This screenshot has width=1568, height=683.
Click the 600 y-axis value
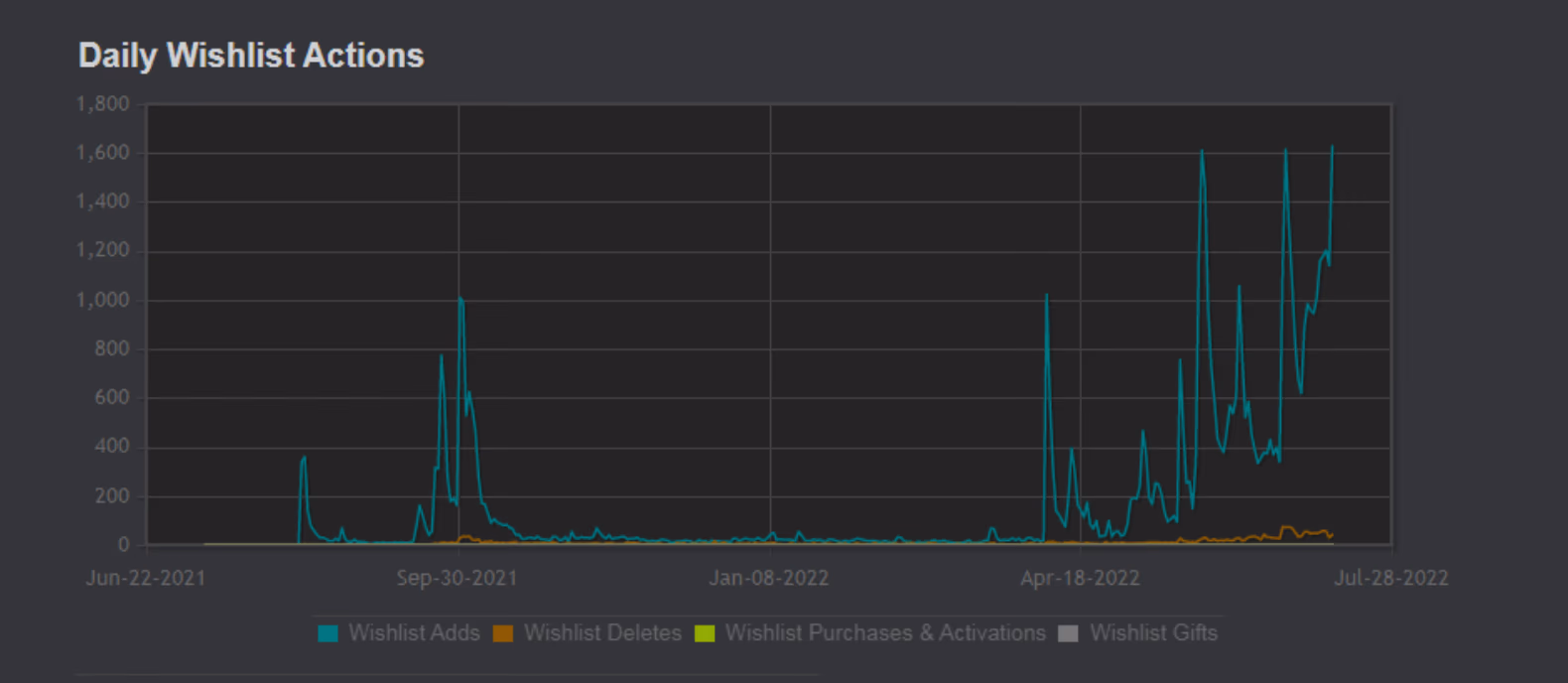pos(112,397)
